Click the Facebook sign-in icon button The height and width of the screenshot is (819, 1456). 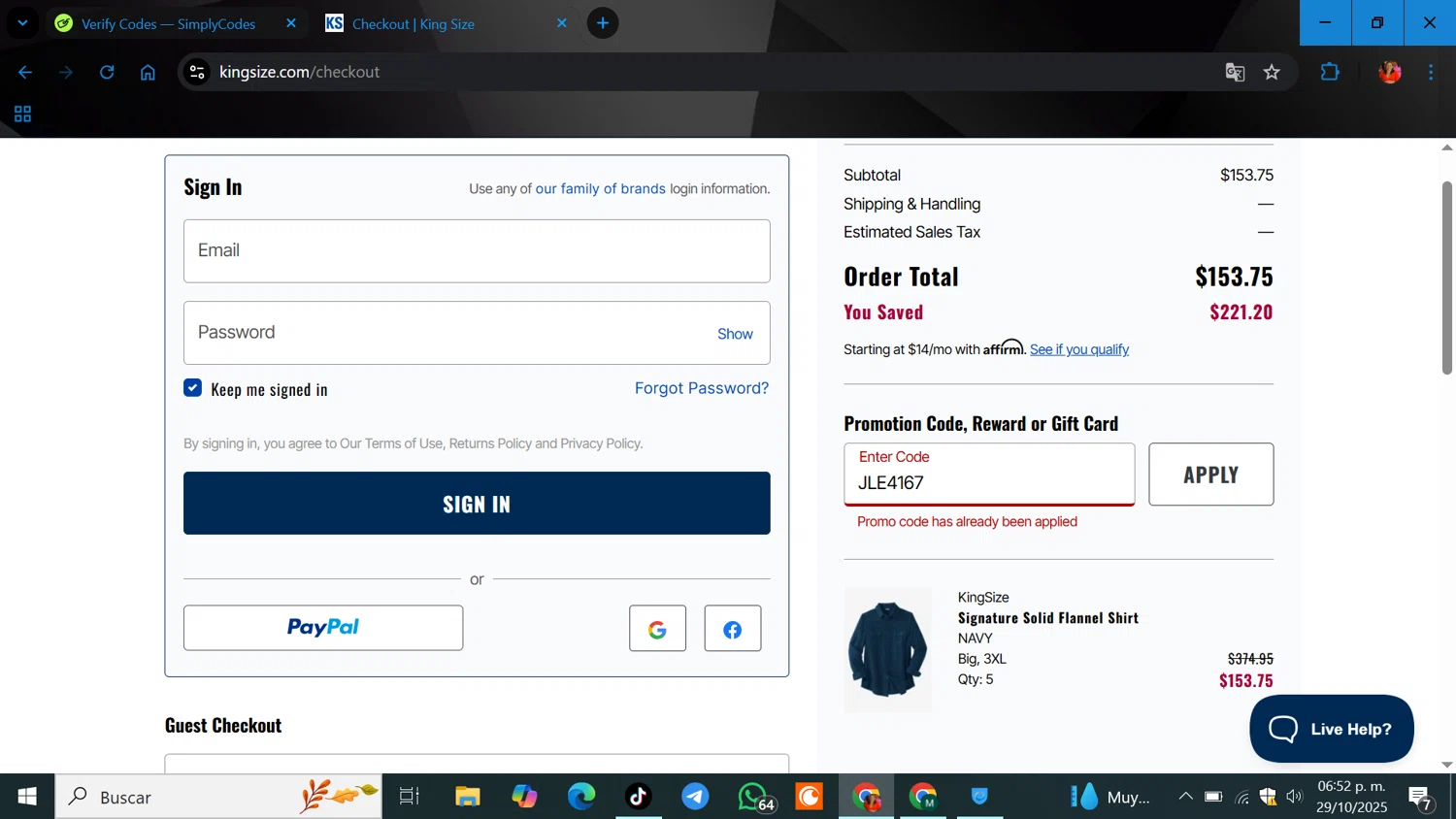733,628
